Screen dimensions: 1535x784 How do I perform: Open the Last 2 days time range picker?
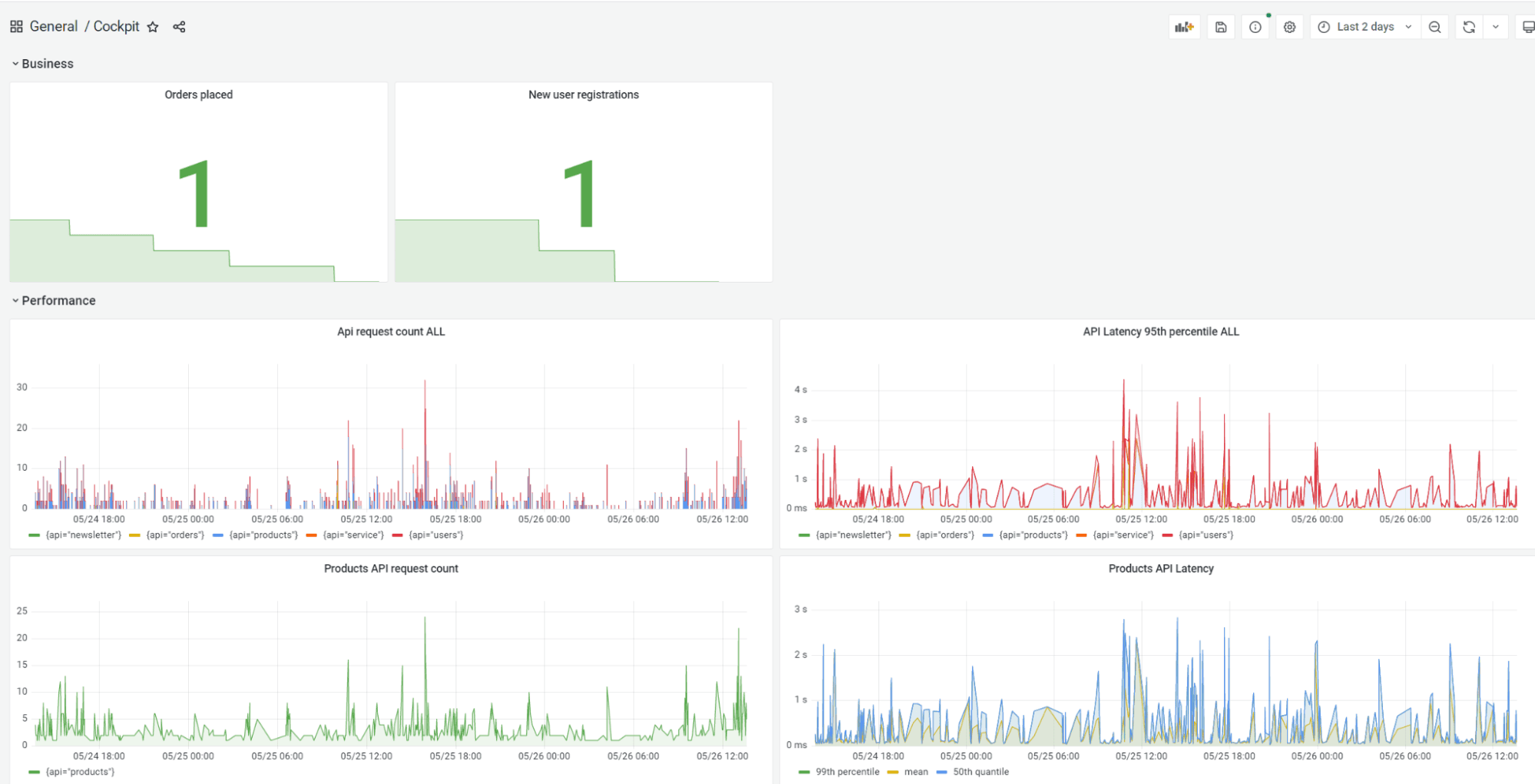point(1365,26)
